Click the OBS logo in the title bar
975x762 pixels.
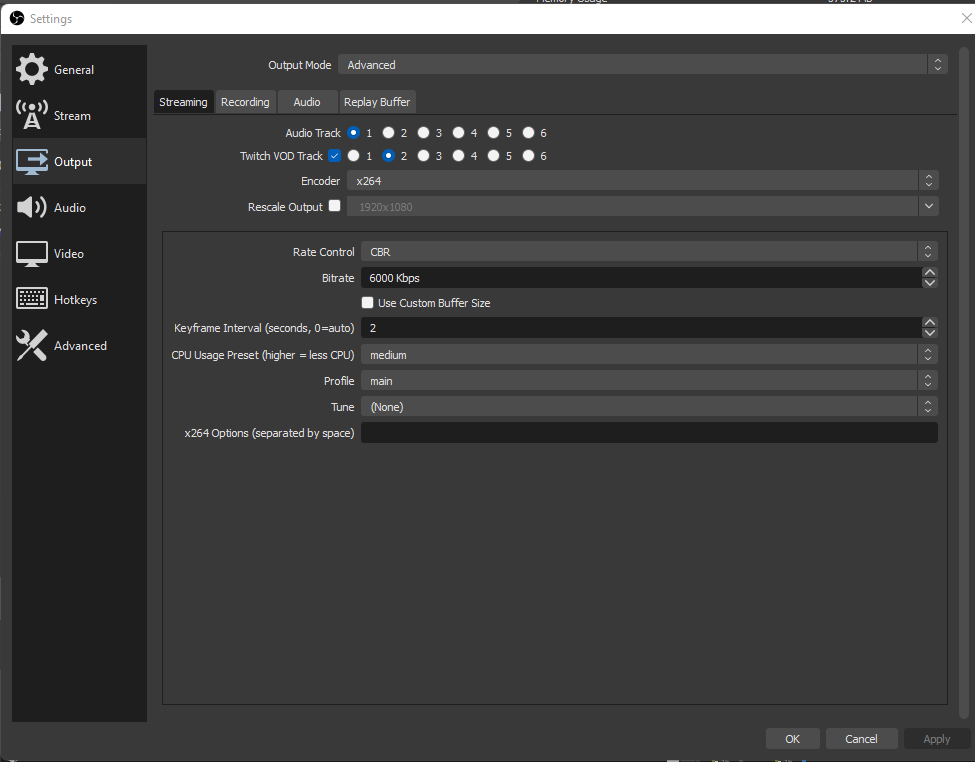coord(17,19)
